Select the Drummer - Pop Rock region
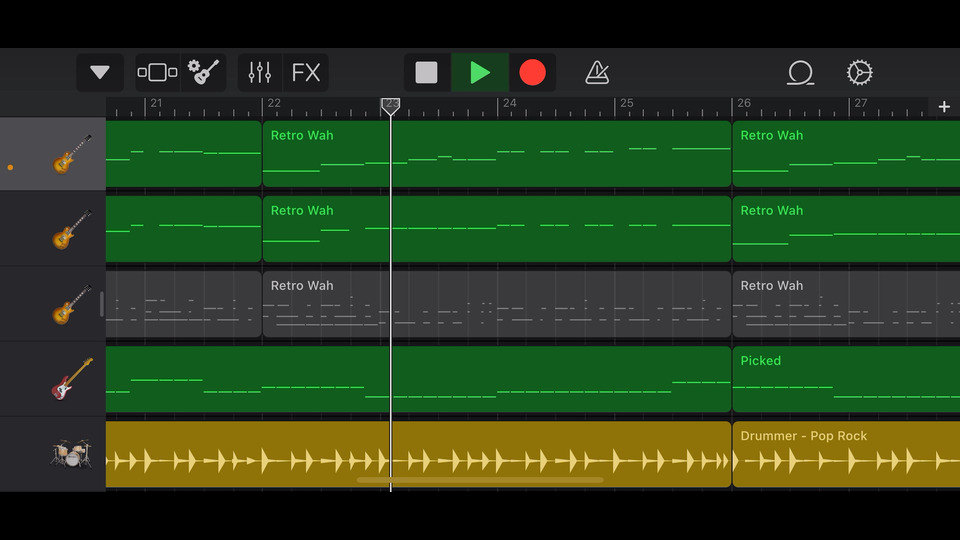Image resolution: width=960 pixels, height=540 pixels. (x=846, y=454)
